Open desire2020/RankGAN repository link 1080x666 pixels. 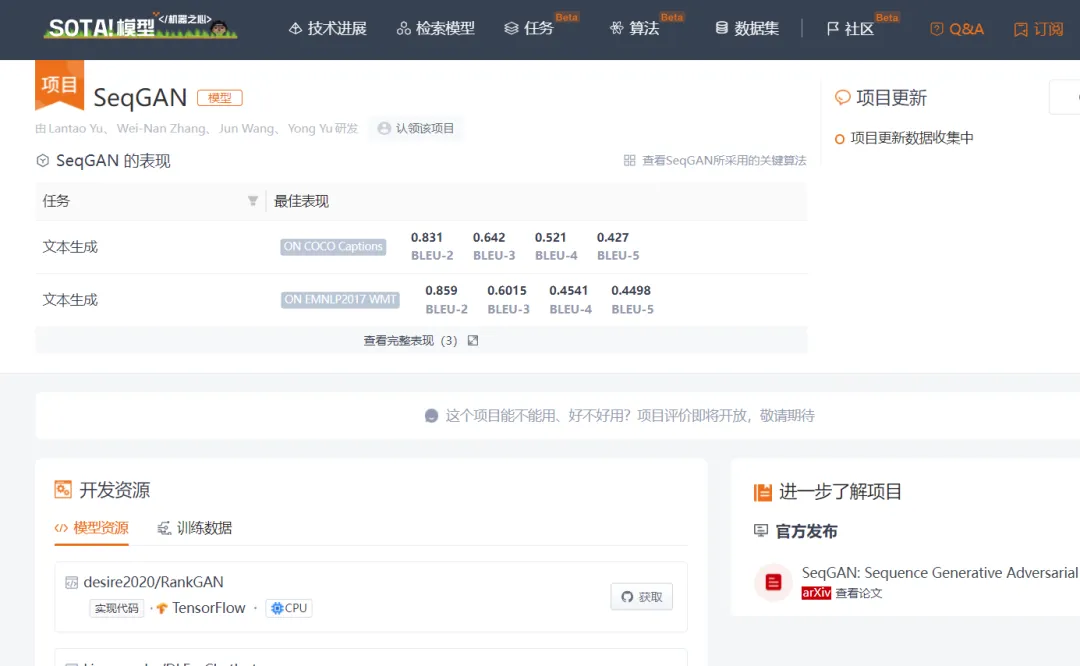(153, 582)
